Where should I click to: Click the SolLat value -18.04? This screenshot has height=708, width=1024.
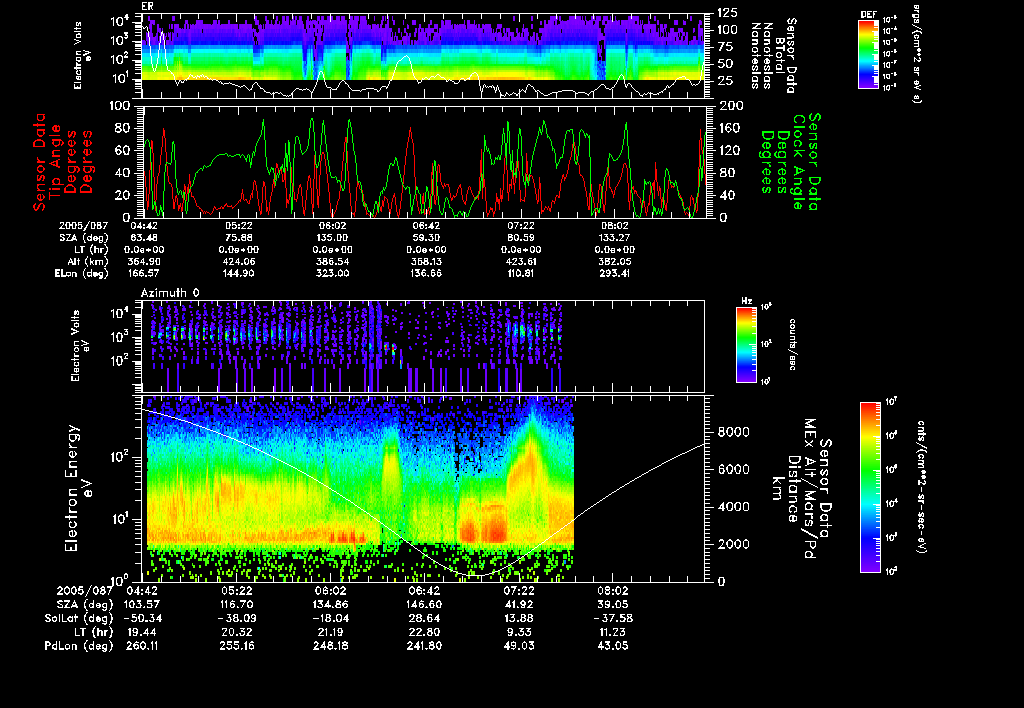tap(332, 619)
